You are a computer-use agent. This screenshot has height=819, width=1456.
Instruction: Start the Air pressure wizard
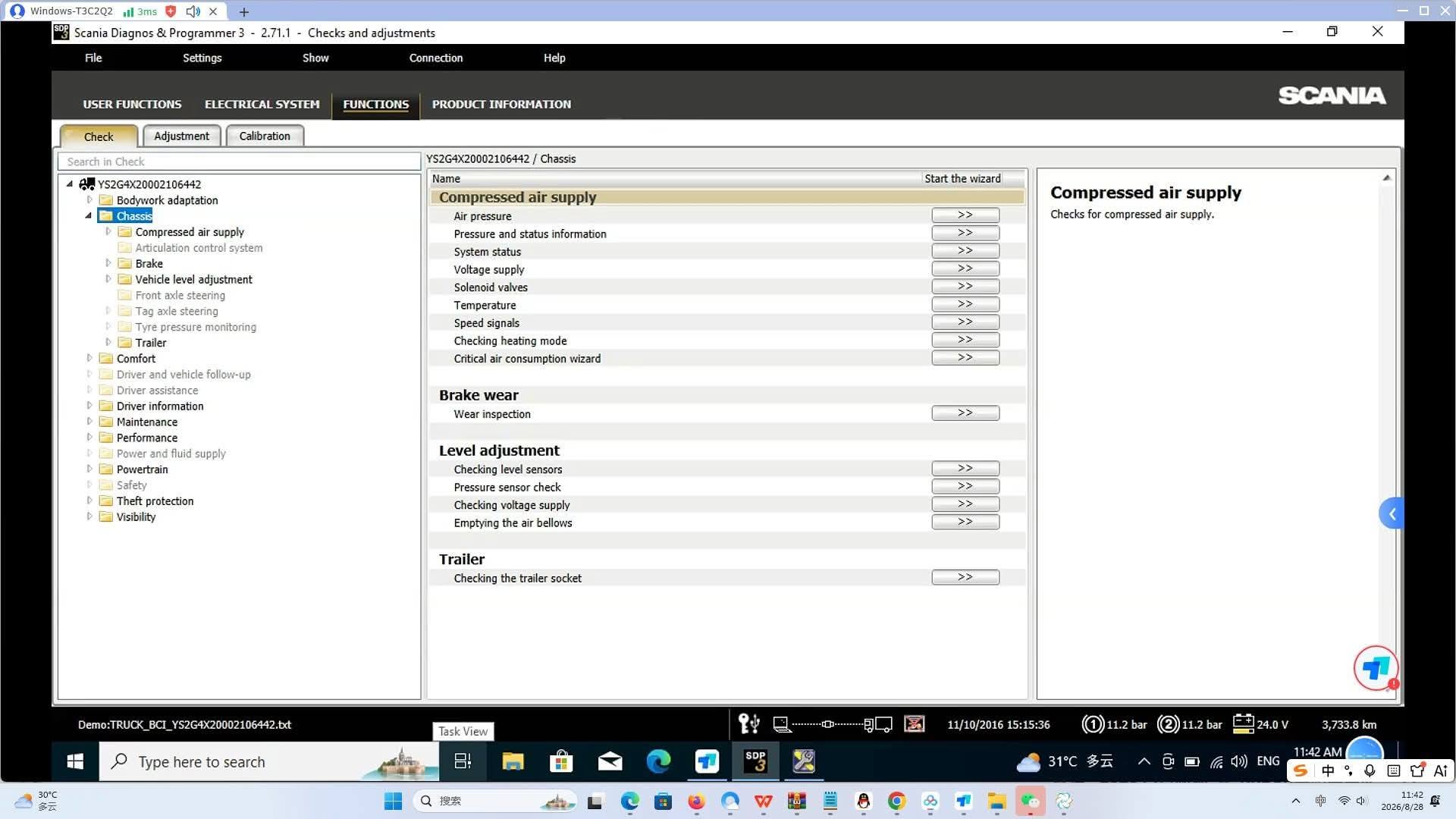965,215
